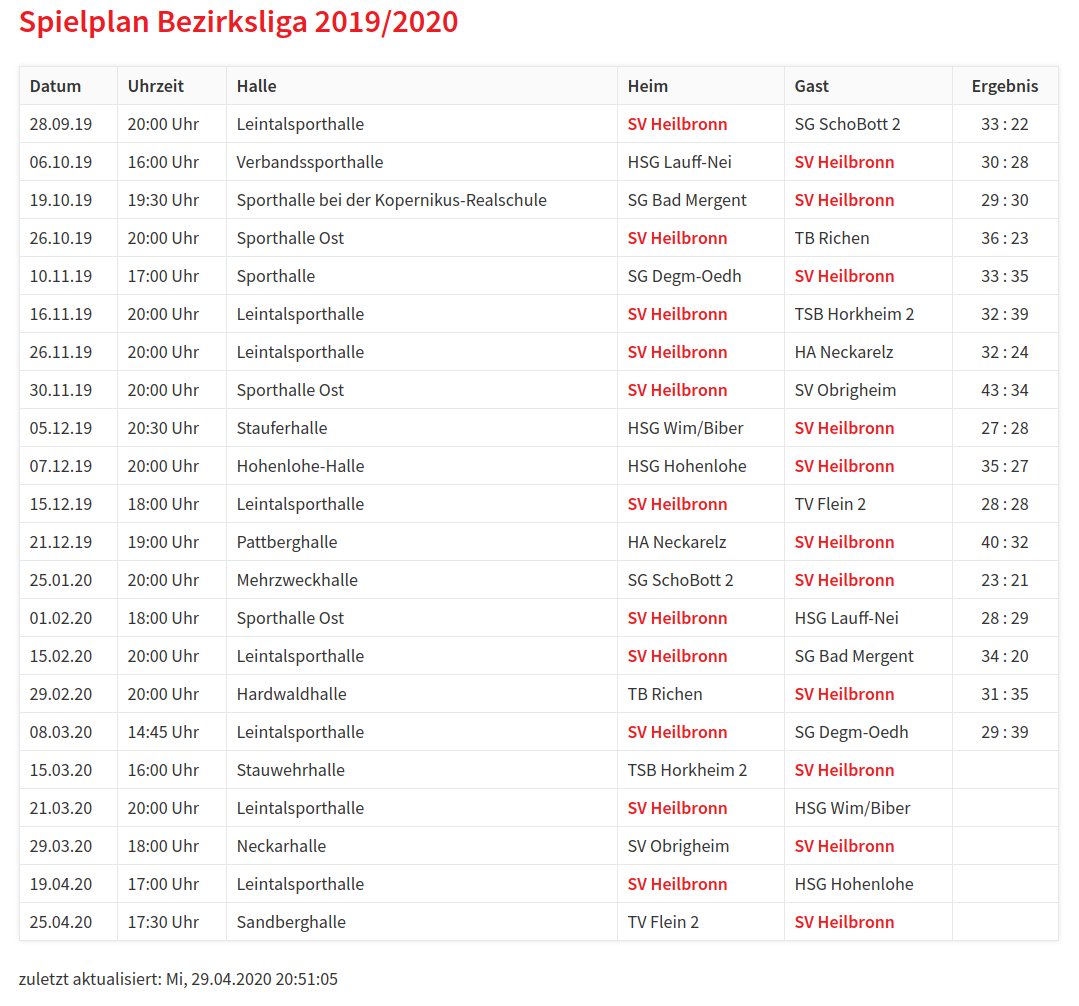The height and width of the screenshot is (1006, 1079).
Task: Click SV Heilbronn in the 28.09.19 row
Action: (x=677, y=124)
